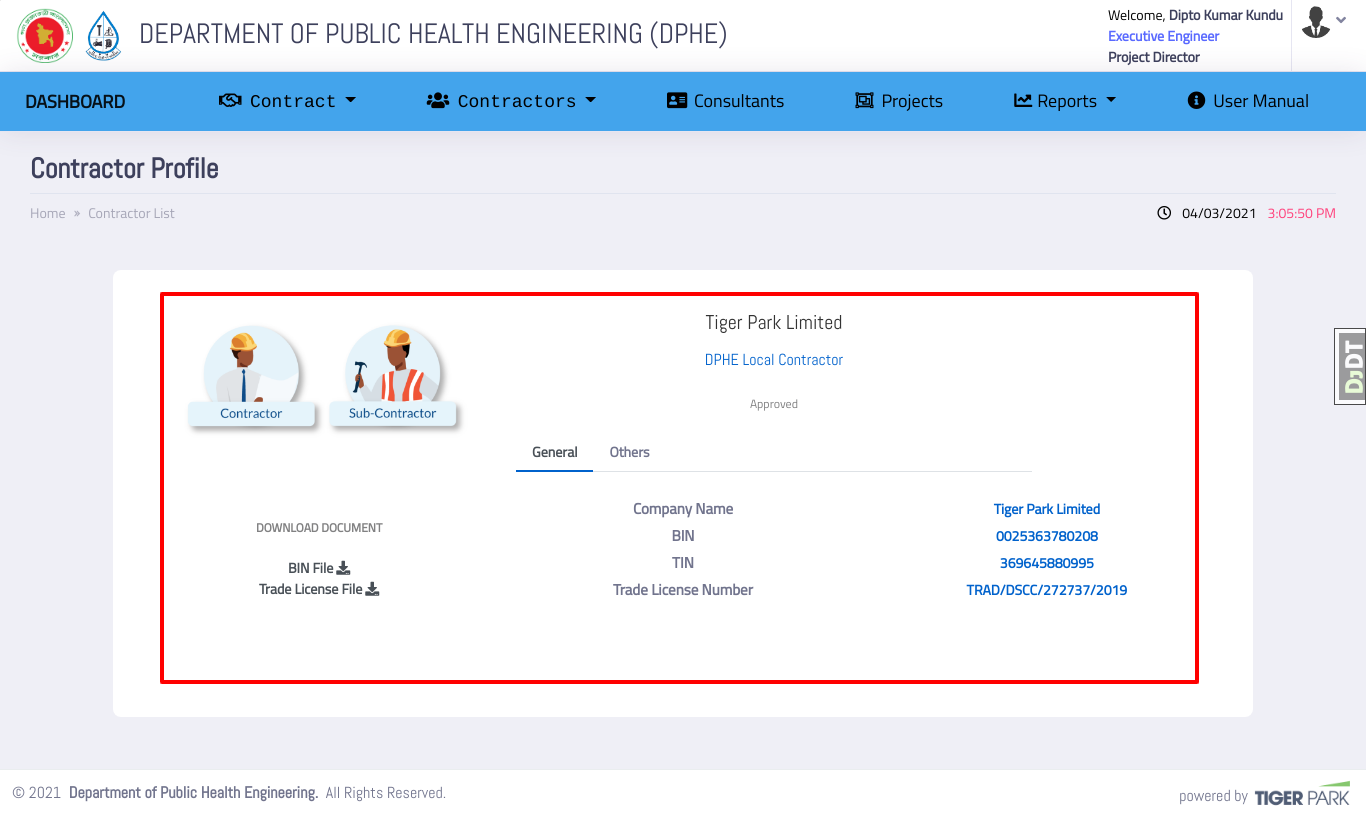1366x816 pixels.
Task: Select the General tab
Action: [x=554, y=452]
